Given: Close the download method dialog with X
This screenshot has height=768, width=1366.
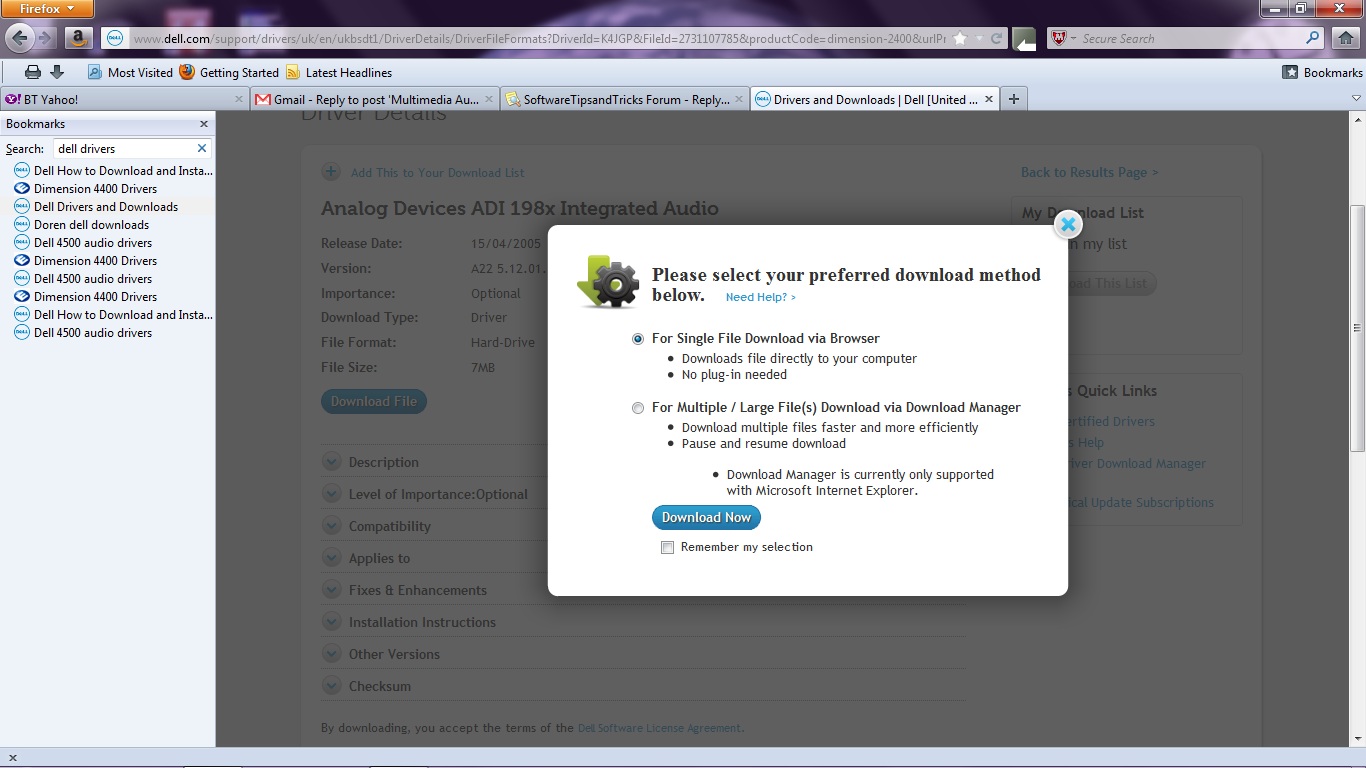Looking at the screenshot, I should pos(1068,225).
